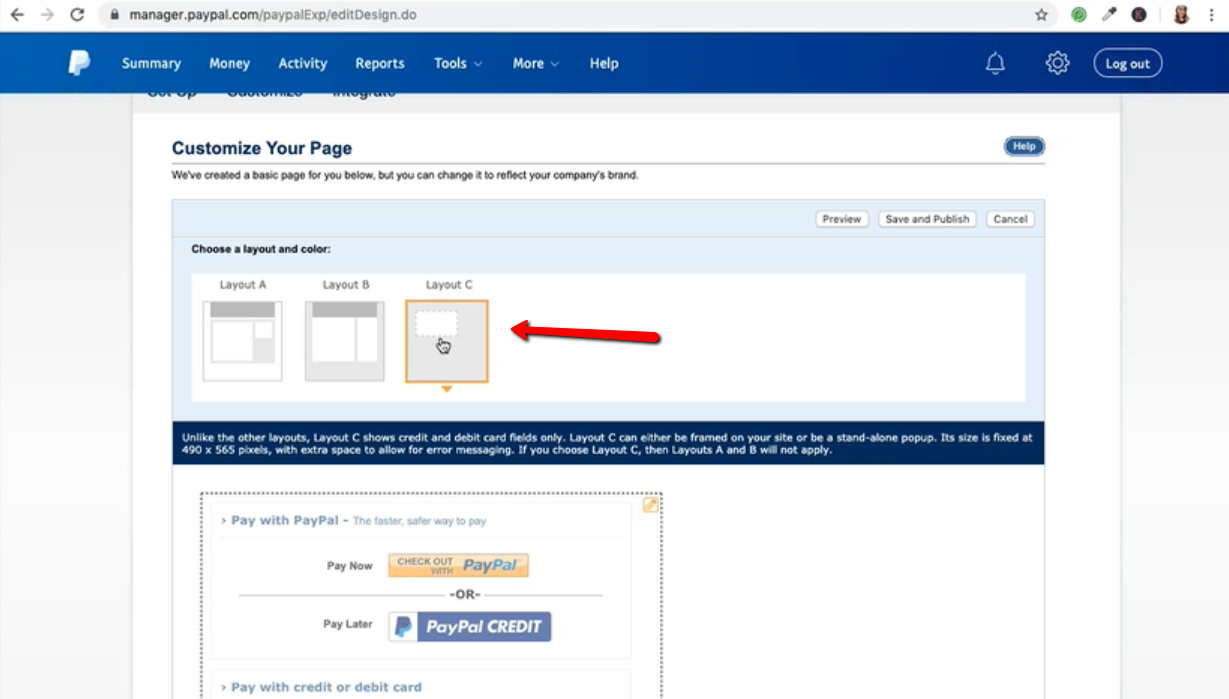Open the Activity menu item
Image resolution: width=1229 pixels, height=699 pixels.
(x=303, y=63)
